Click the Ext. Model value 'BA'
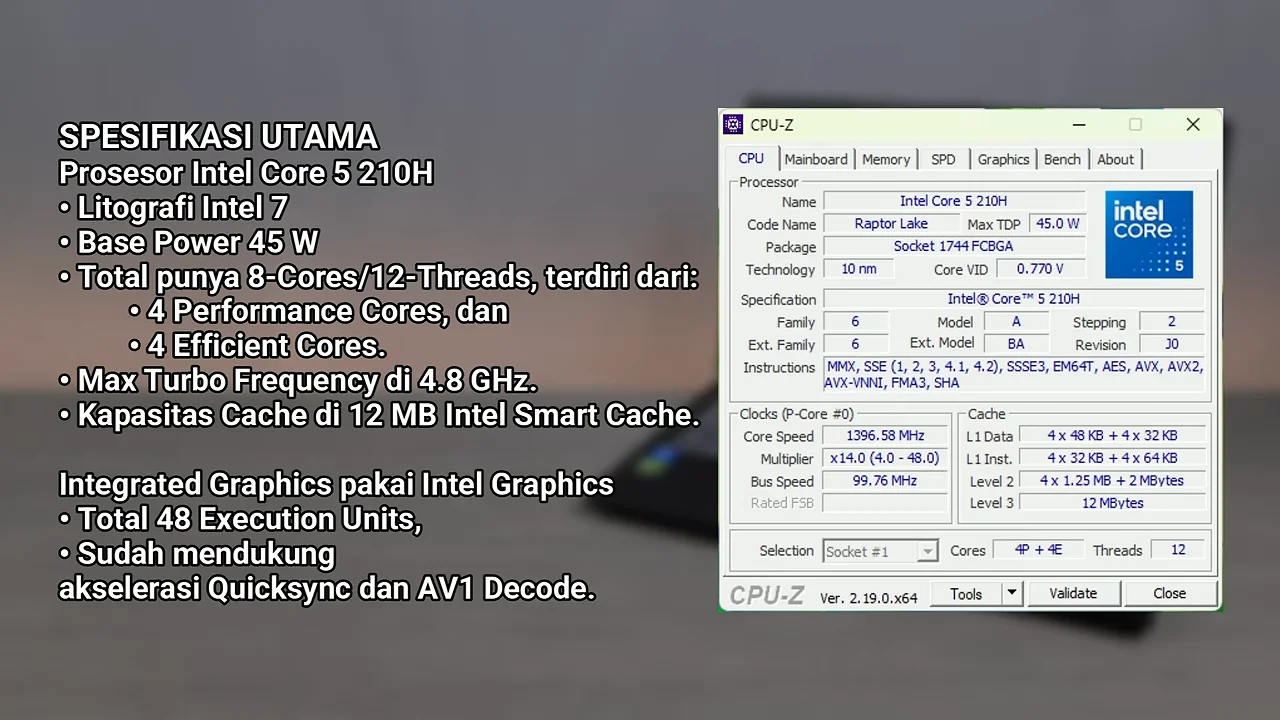1280x720 pixels. [1016, 344]
